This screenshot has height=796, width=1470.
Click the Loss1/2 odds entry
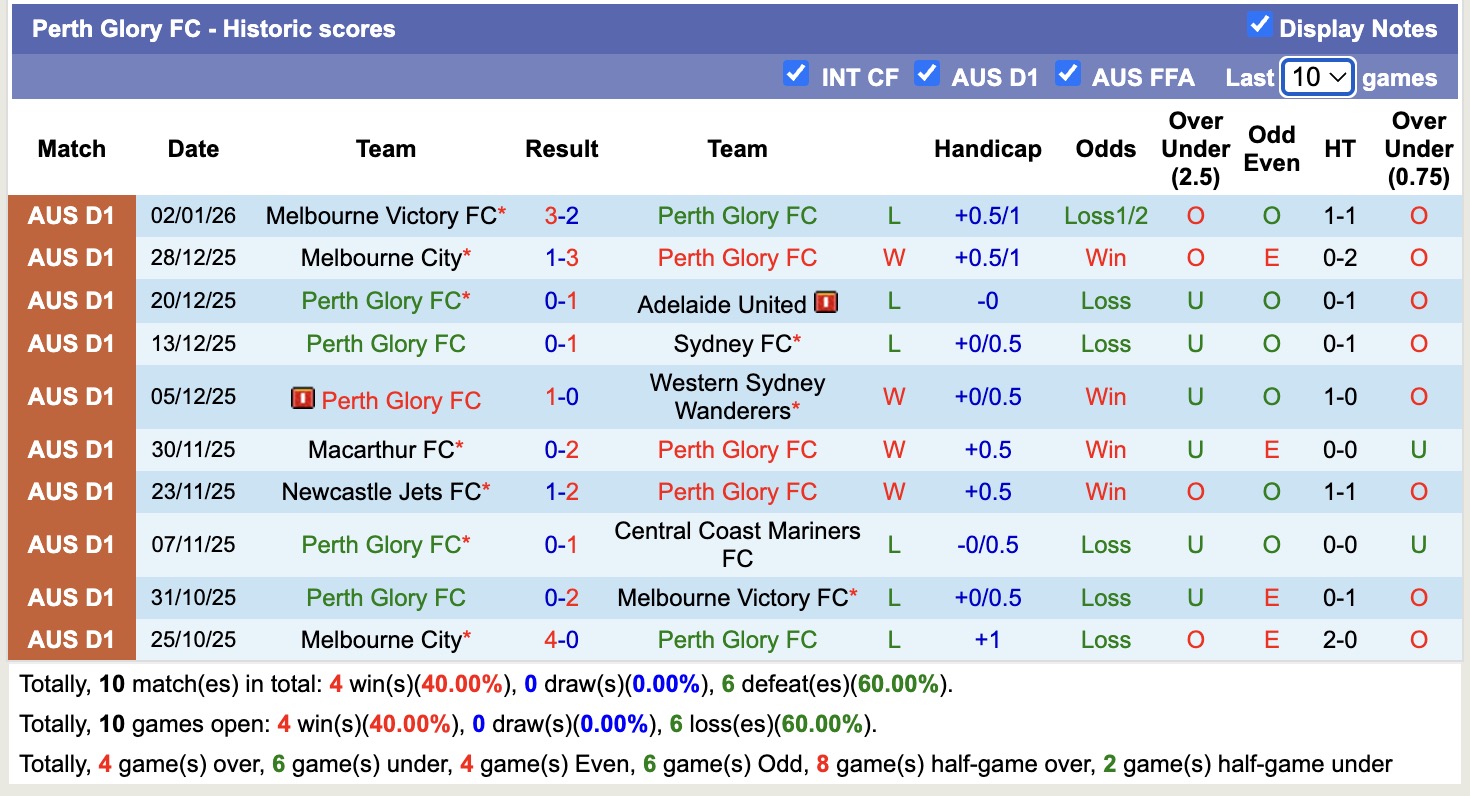point(1104,214)
